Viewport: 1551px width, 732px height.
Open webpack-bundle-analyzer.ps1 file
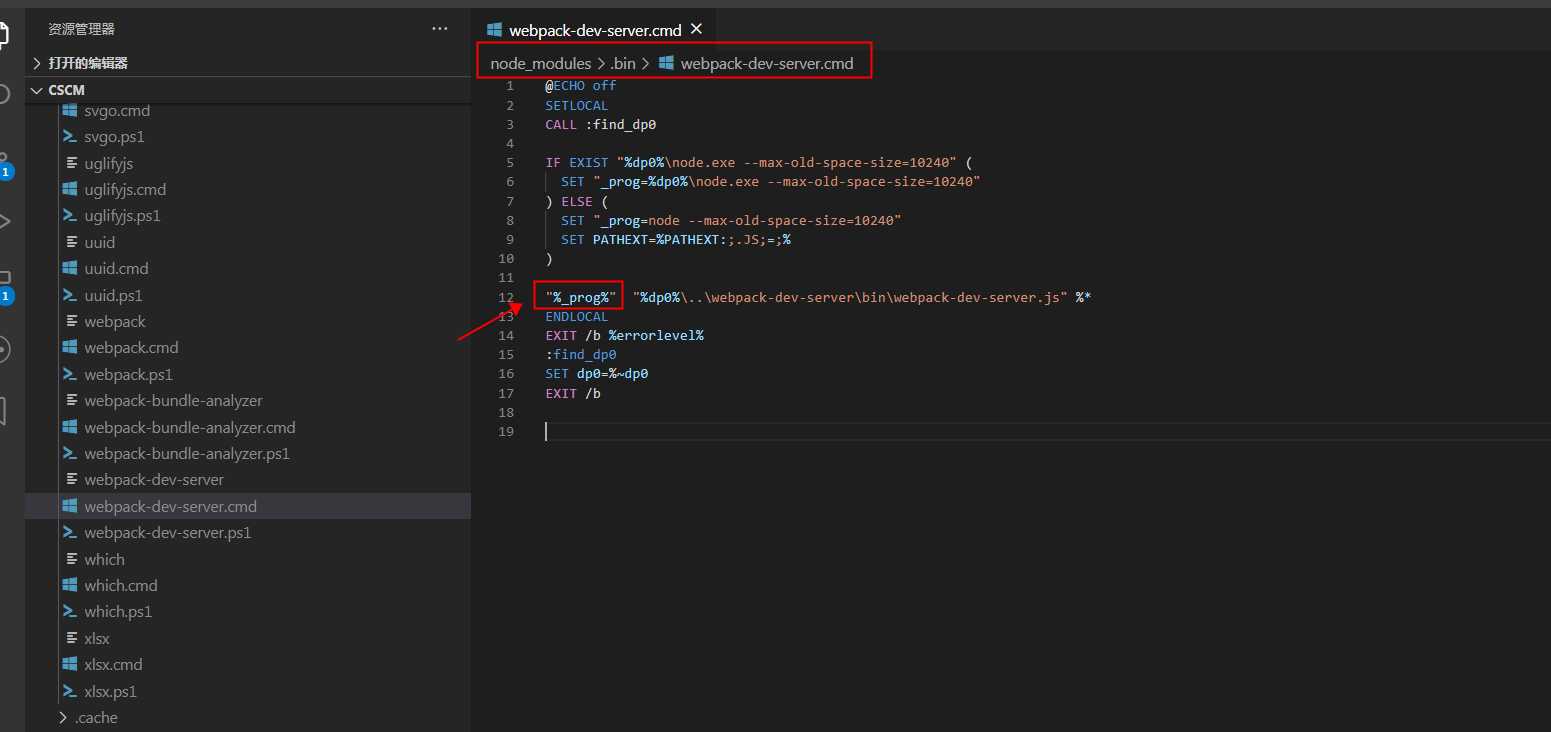[187, 453]
